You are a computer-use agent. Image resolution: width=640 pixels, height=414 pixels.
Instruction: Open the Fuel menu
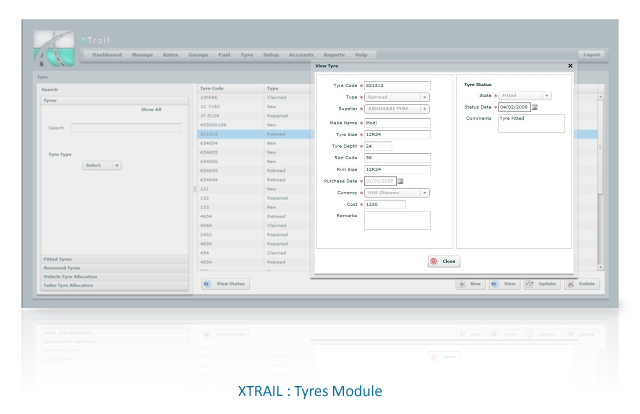[x=224, y=55]
